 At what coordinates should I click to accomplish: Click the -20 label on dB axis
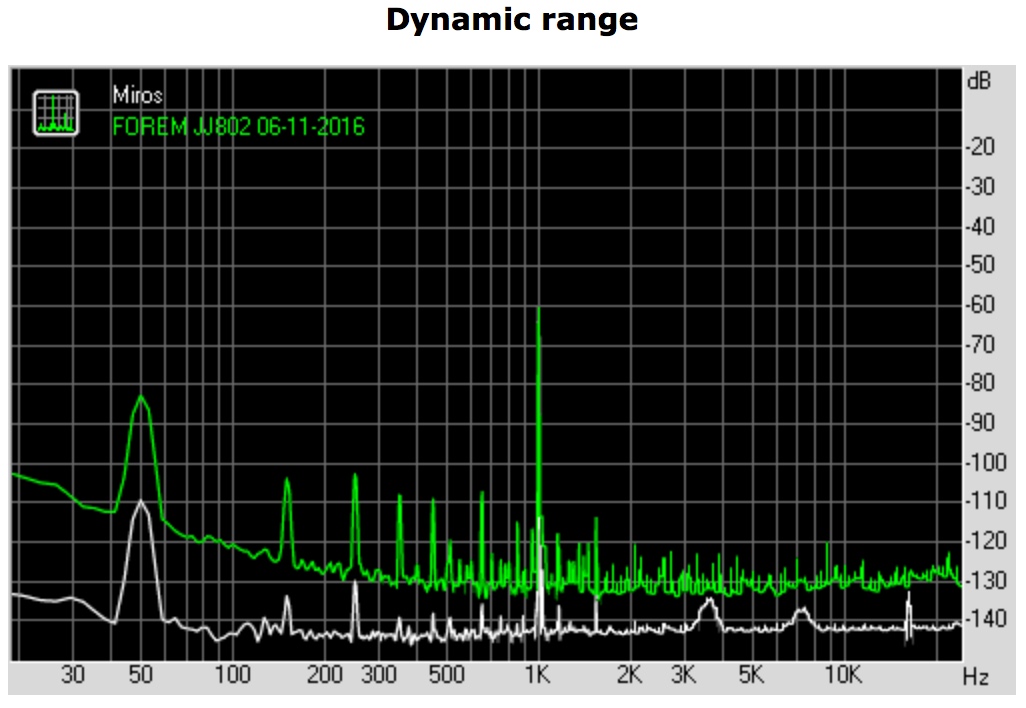click(x=981, y=147)
